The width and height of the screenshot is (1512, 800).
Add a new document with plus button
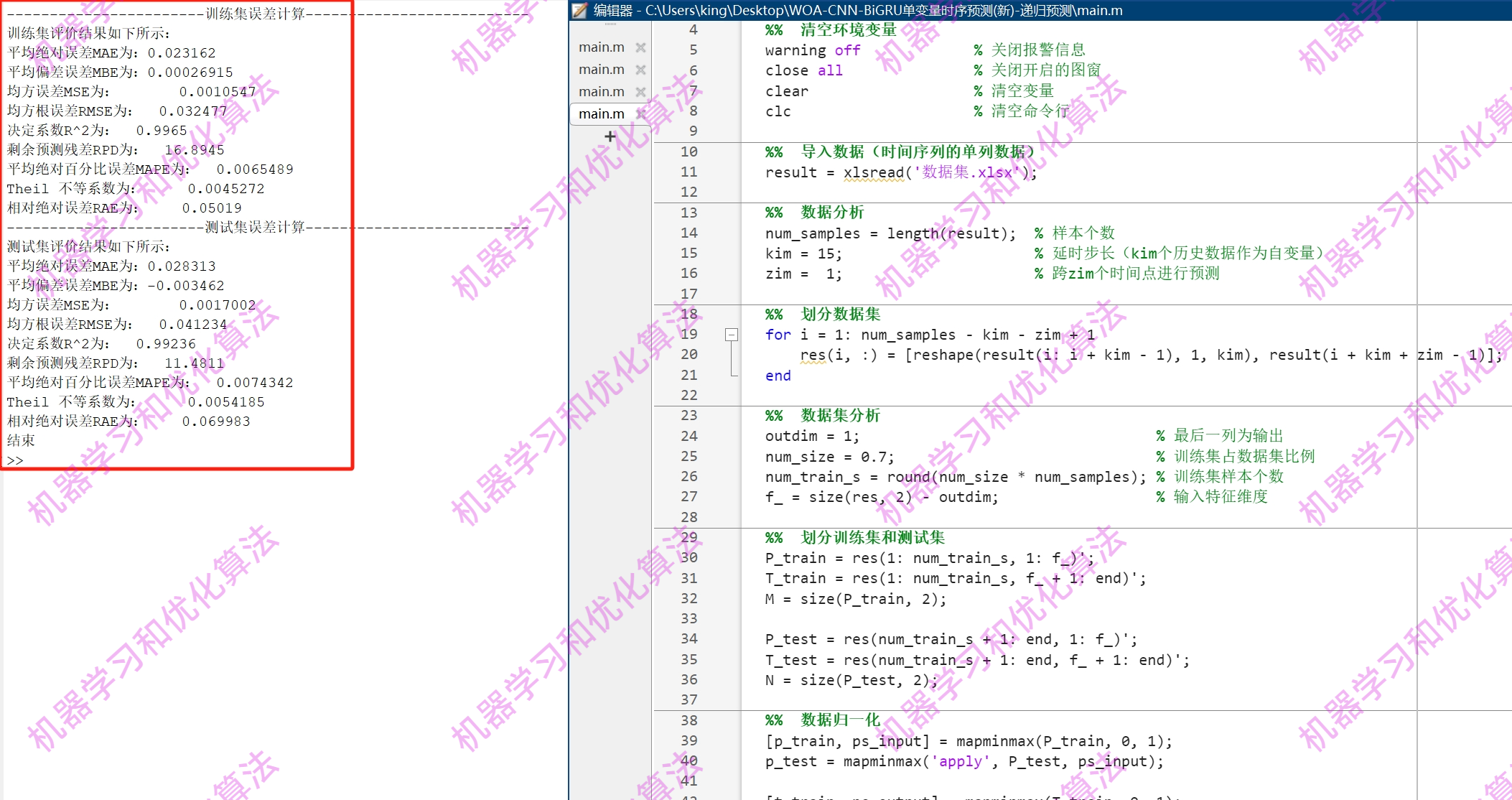(610, 136)
